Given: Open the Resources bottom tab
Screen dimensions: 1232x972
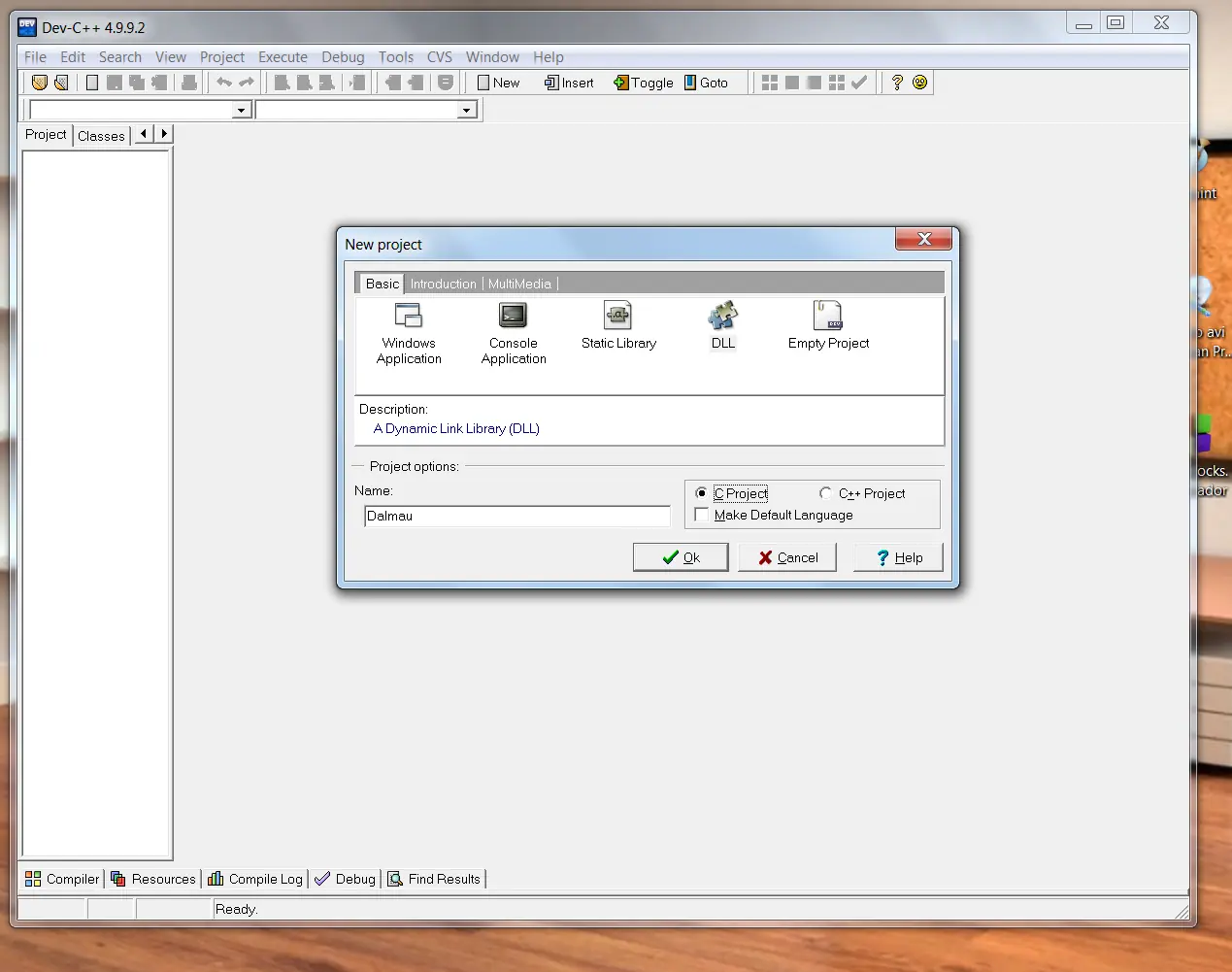Looking at the screenshot, I should pyautogui.click(x=153, y=879).
